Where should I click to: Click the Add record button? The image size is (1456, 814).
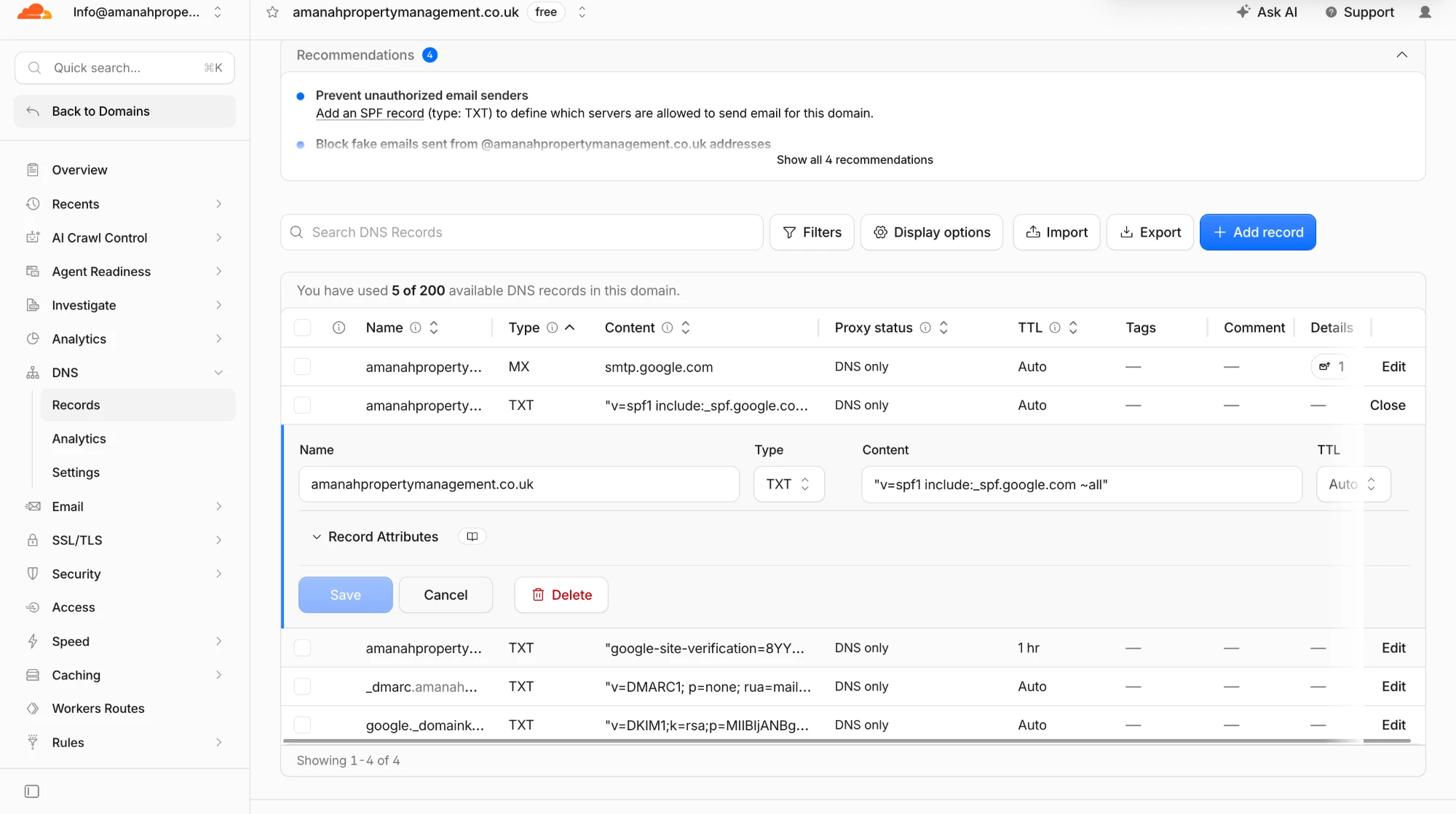1257,232
